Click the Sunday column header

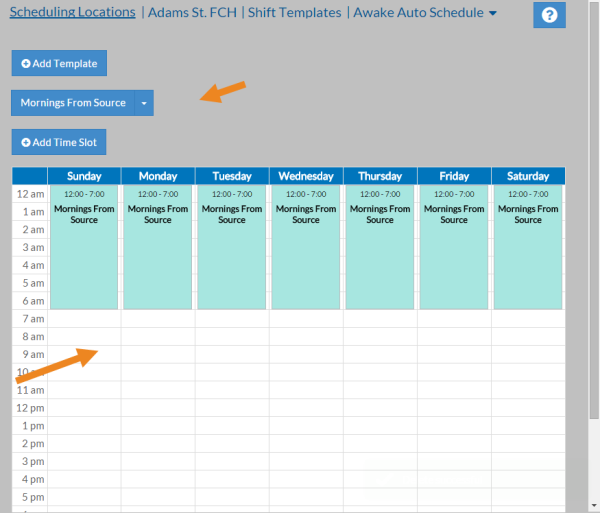(84, 176)
